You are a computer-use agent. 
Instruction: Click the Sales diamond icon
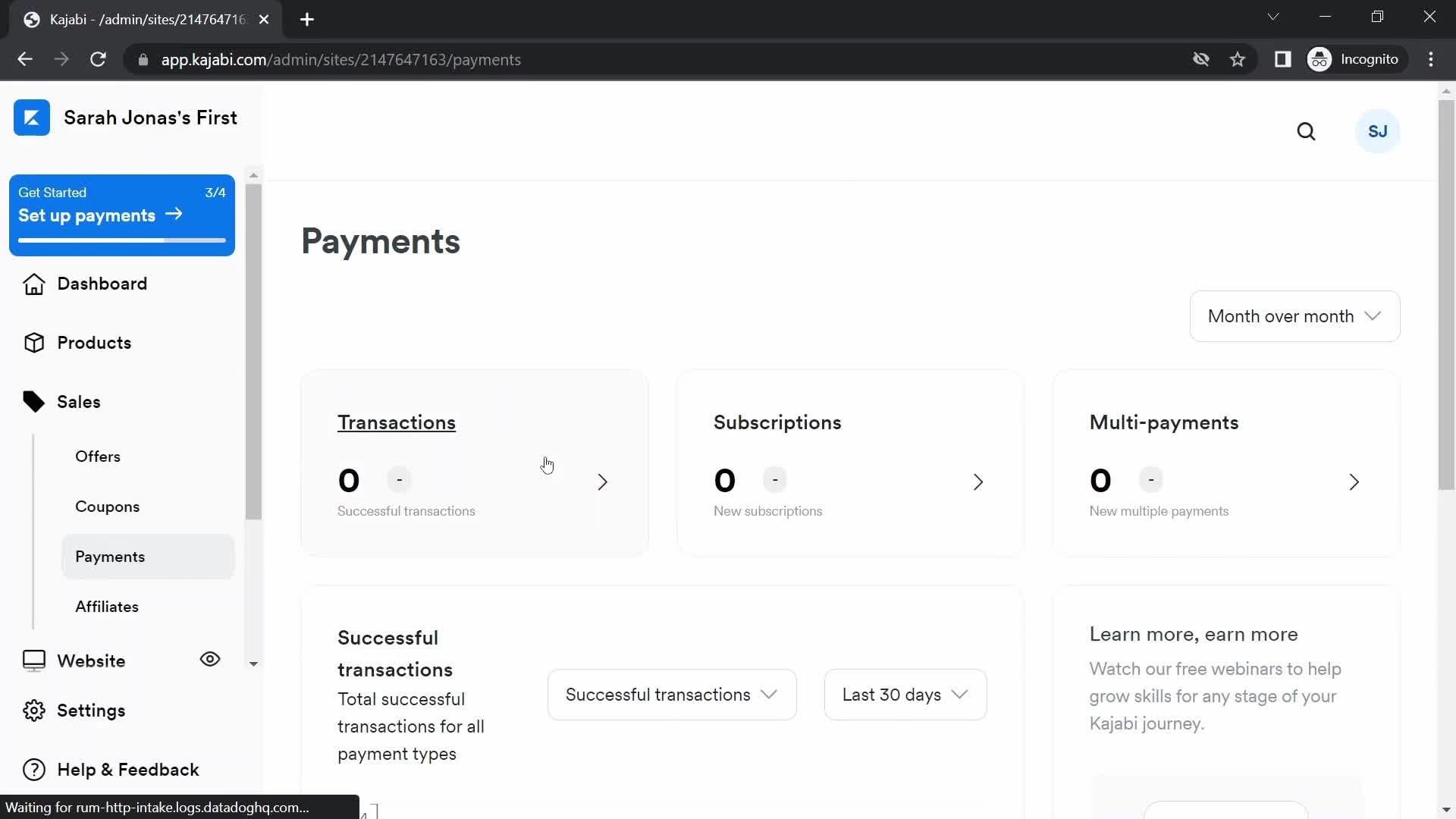tap(33, 401)
